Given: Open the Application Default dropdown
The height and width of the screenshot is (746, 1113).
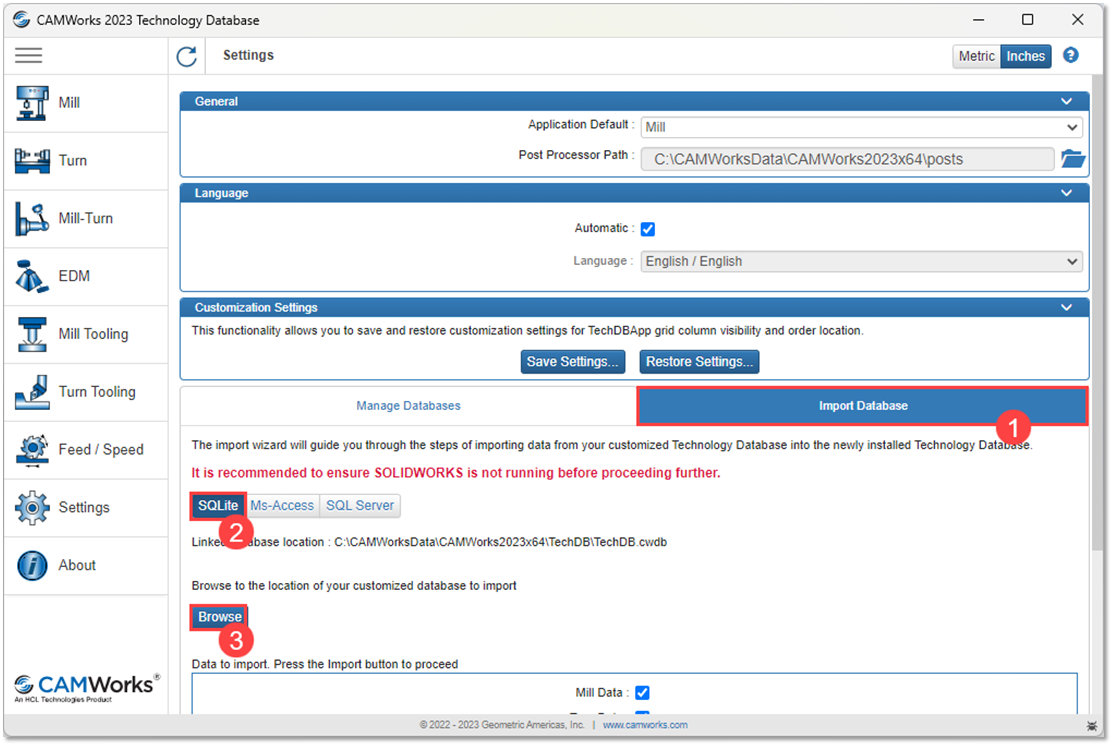Looking at the screenshot, I should (861, 127).
